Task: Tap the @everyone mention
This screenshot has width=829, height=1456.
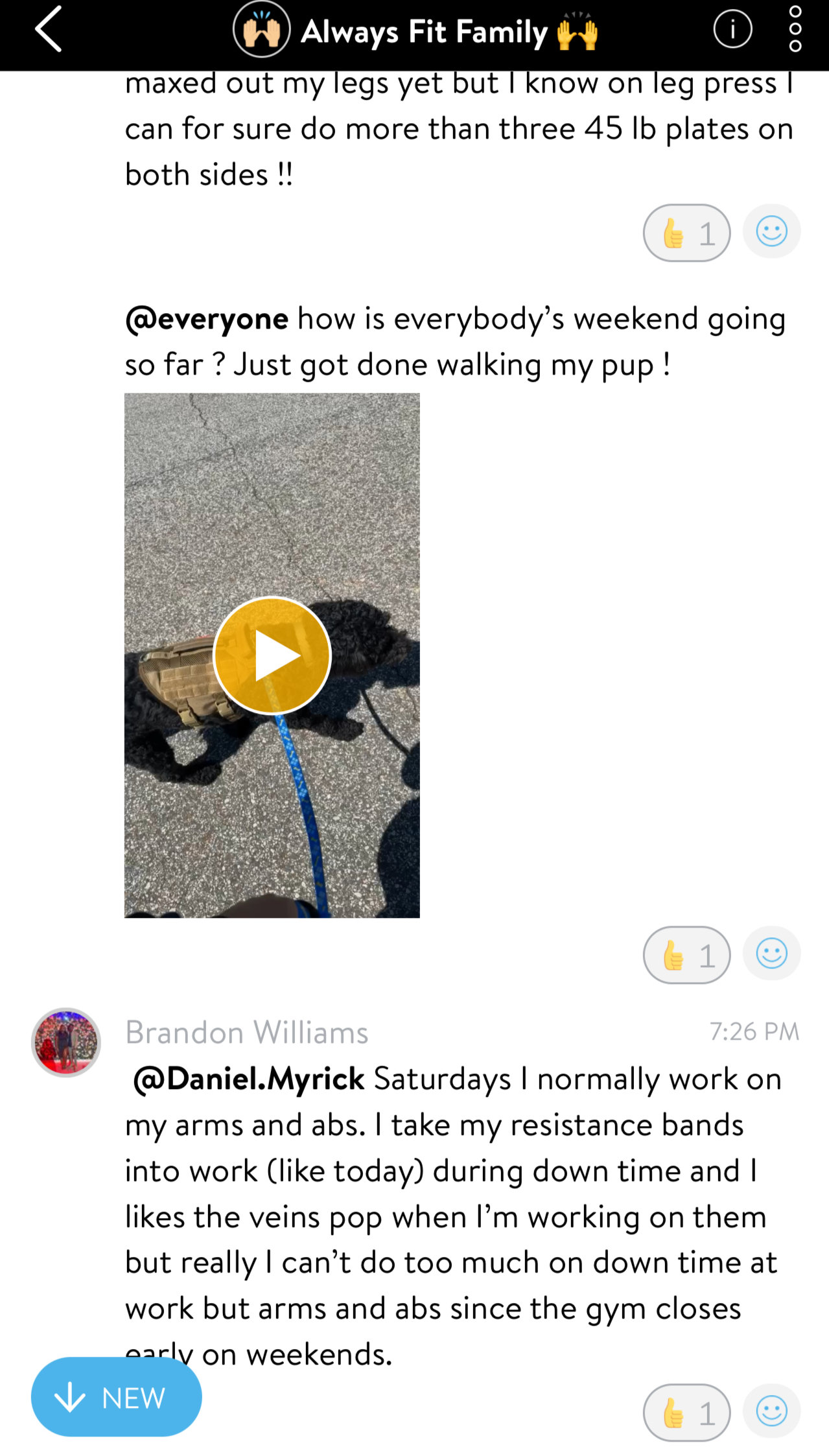Action: 207,319
